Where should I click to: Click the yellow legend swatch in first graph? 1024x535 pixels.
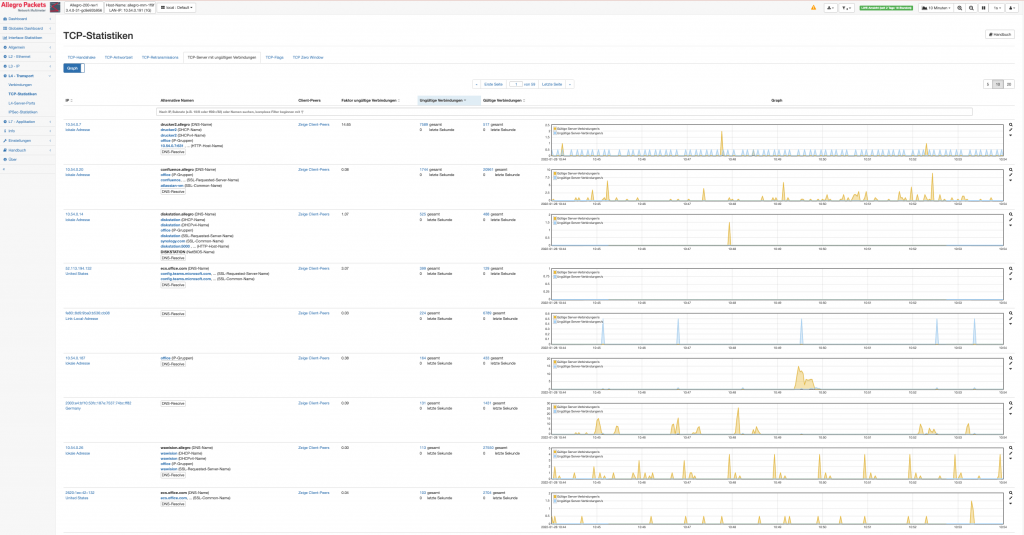coord(555,129)
